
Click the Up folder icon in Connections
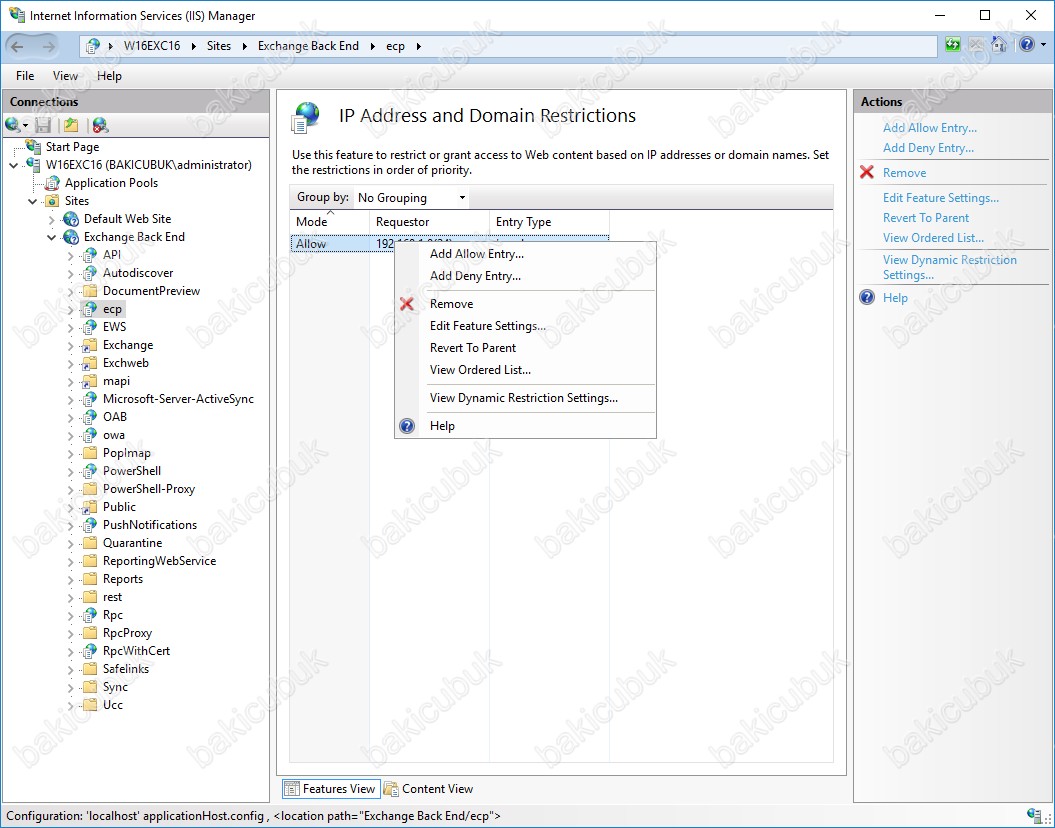coord(71,125)
